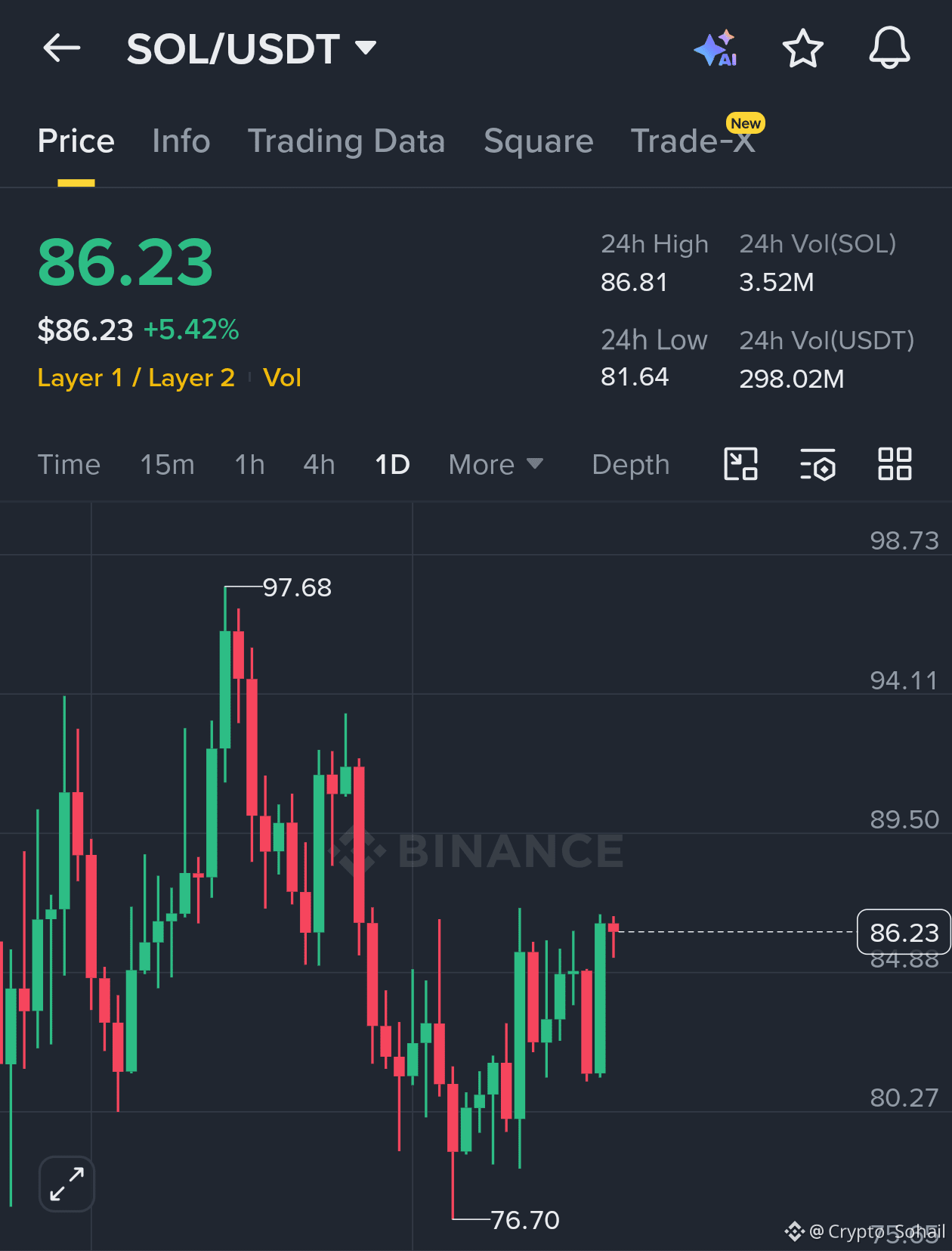This screenshot has height=1251, width=952.
Task: Open the four-square chart layout icon
Action: tap(895, 463)
